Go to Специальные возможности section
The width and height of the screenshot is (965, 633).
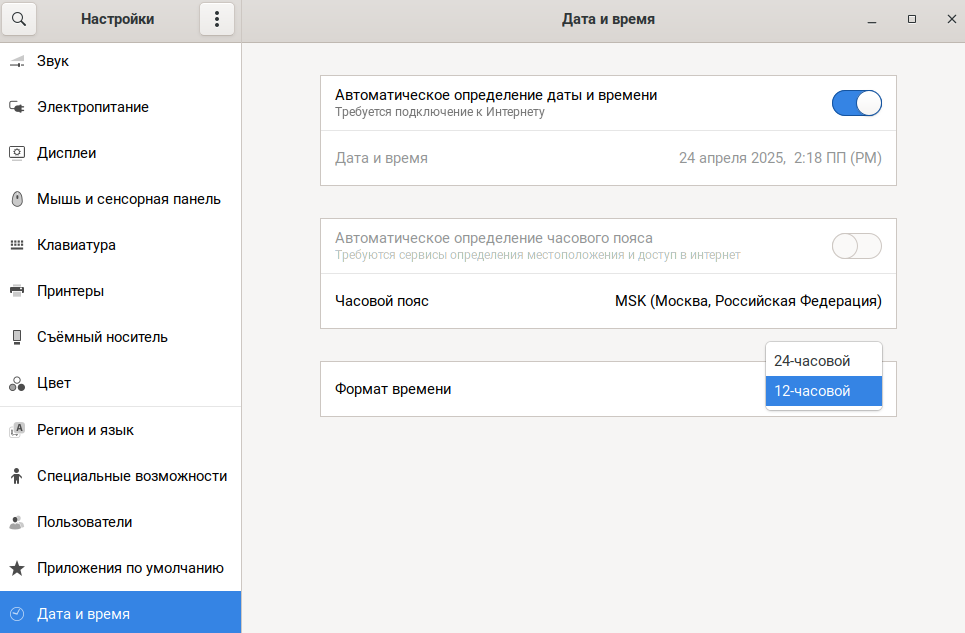(131, 476)
